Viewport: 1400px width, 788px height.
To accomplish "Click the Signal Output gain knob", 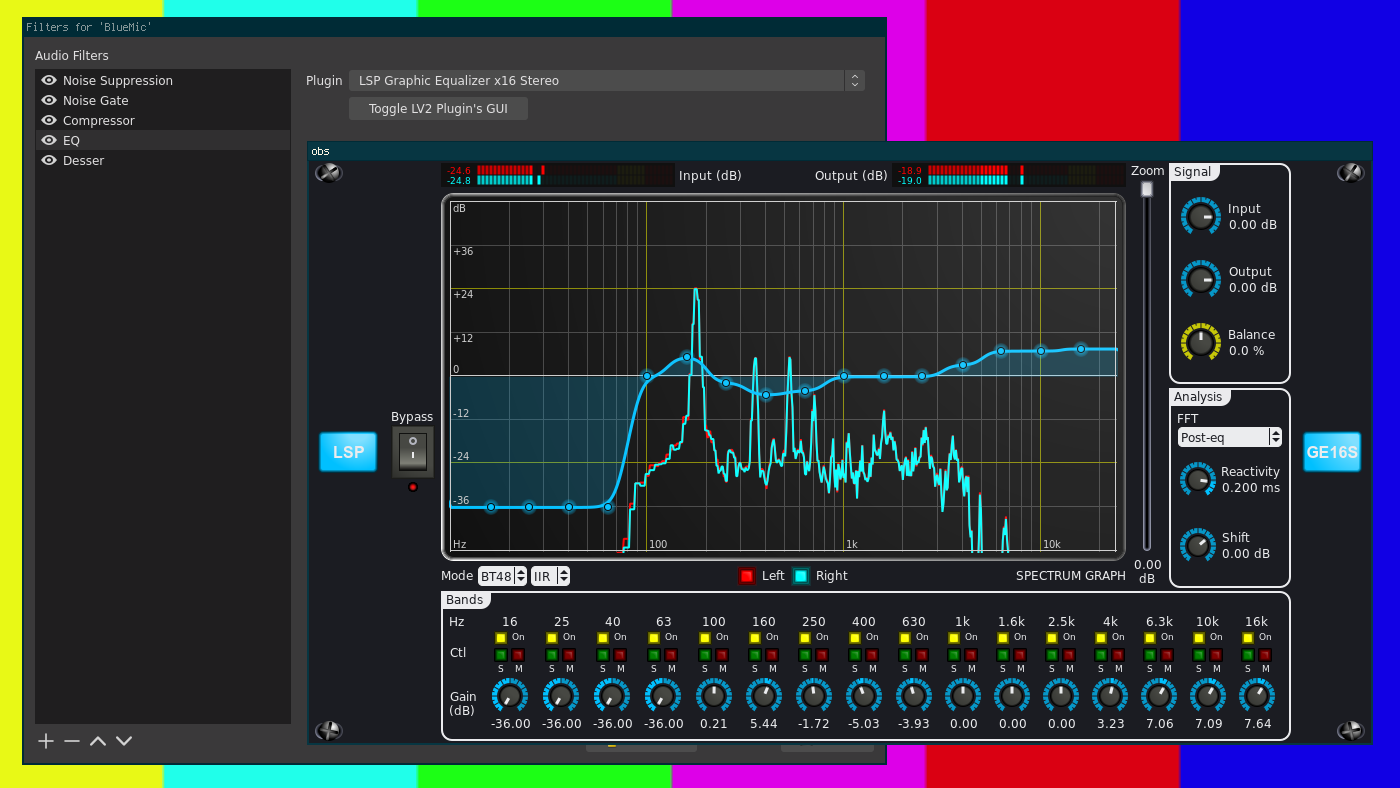I will [x=1200, y=280].
